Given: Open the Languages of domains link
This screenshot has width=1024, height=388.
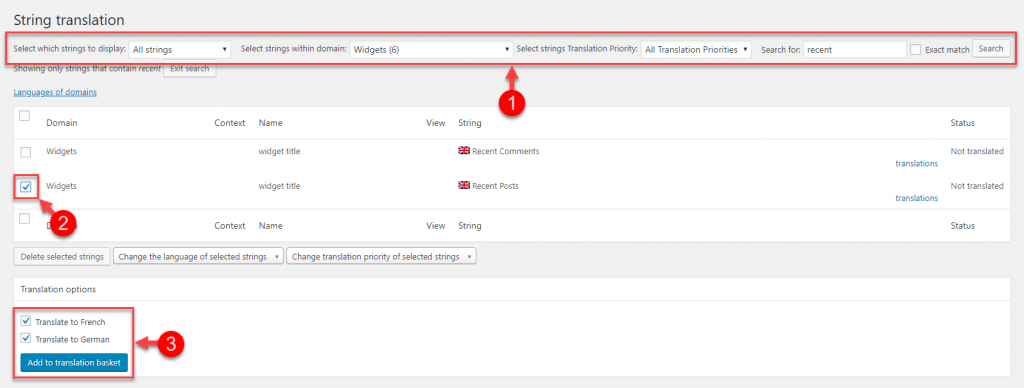Looking at the screenshot, I should point(55,92).
